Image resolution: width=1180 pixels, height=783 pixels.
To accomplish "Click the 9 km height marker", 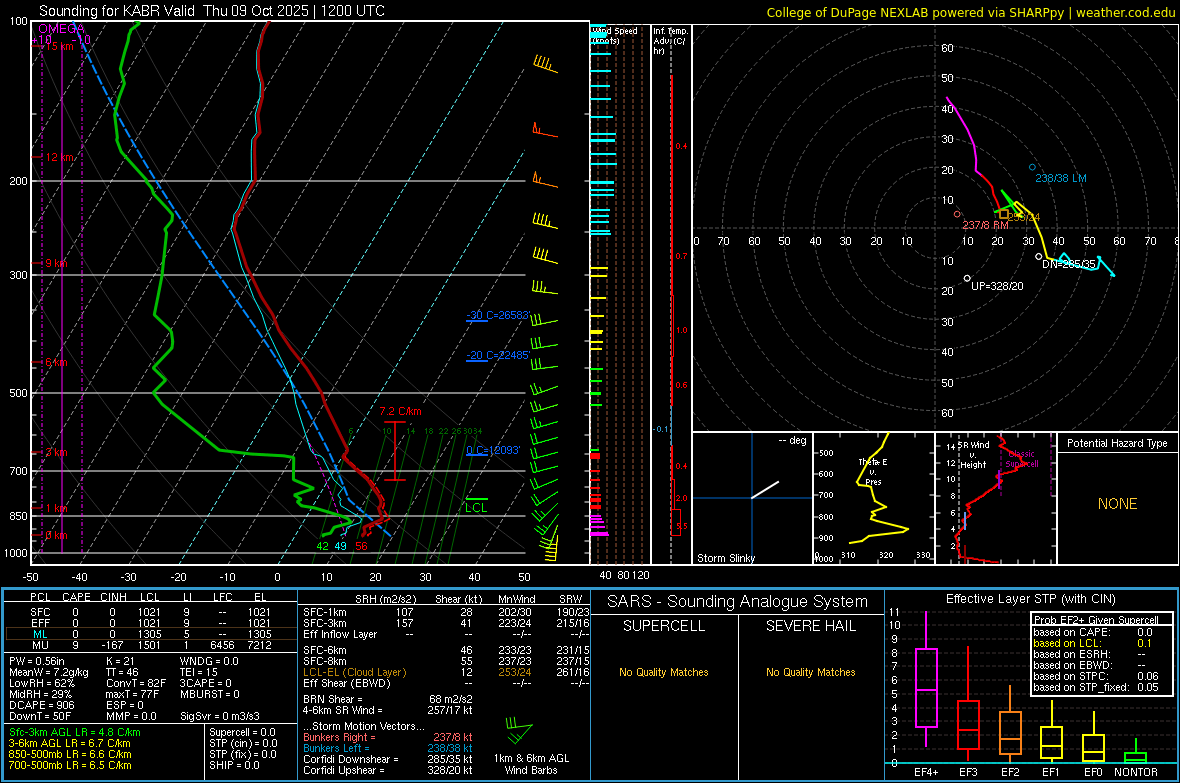I will point(56,264).
